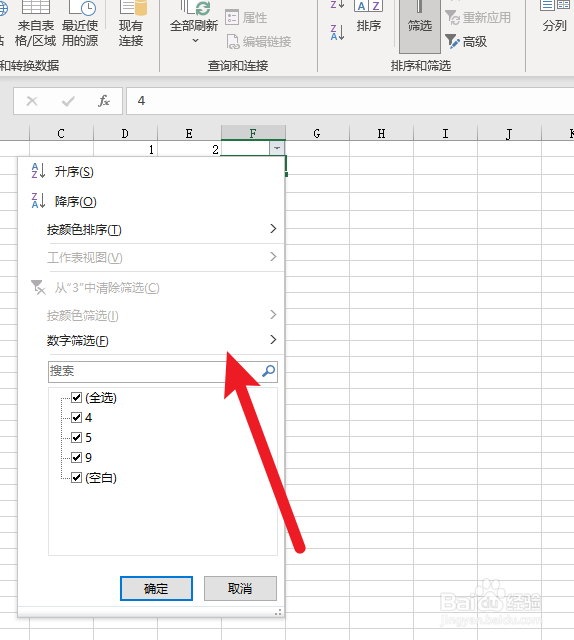Toggle the (全选) select all checkbox
The height and width of the screenshot is (640, 574).
pos(76,397)
